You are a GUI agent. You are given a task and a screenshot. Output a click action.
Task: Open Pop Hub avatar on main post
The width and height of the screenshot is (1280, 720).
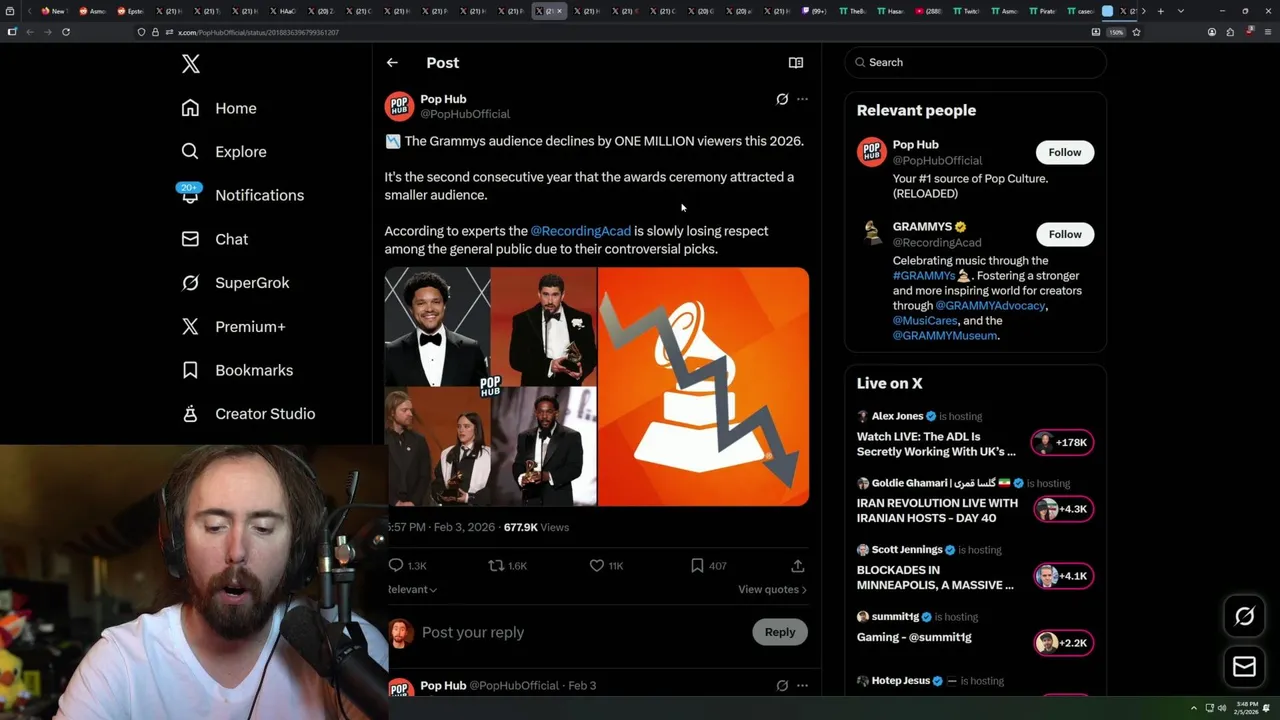coord(399,106)
